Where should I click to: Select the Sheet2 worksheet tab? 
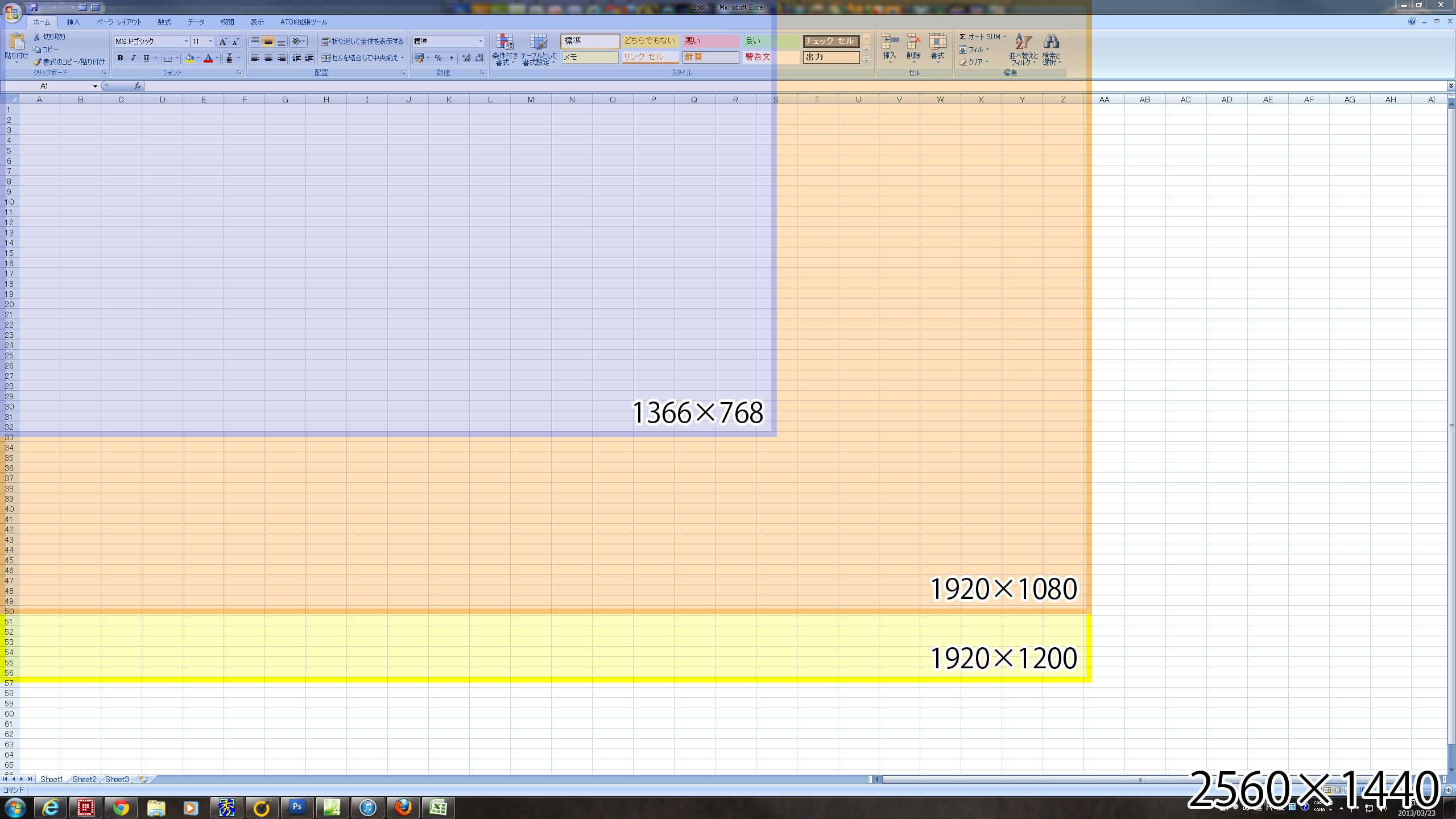click(84, 779)
